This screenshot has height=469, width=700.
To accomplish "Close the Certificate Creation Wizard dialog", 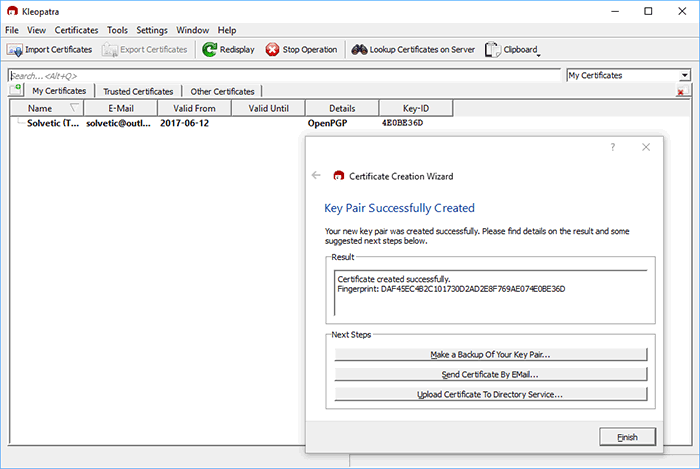I will click(x=646, y=147).
